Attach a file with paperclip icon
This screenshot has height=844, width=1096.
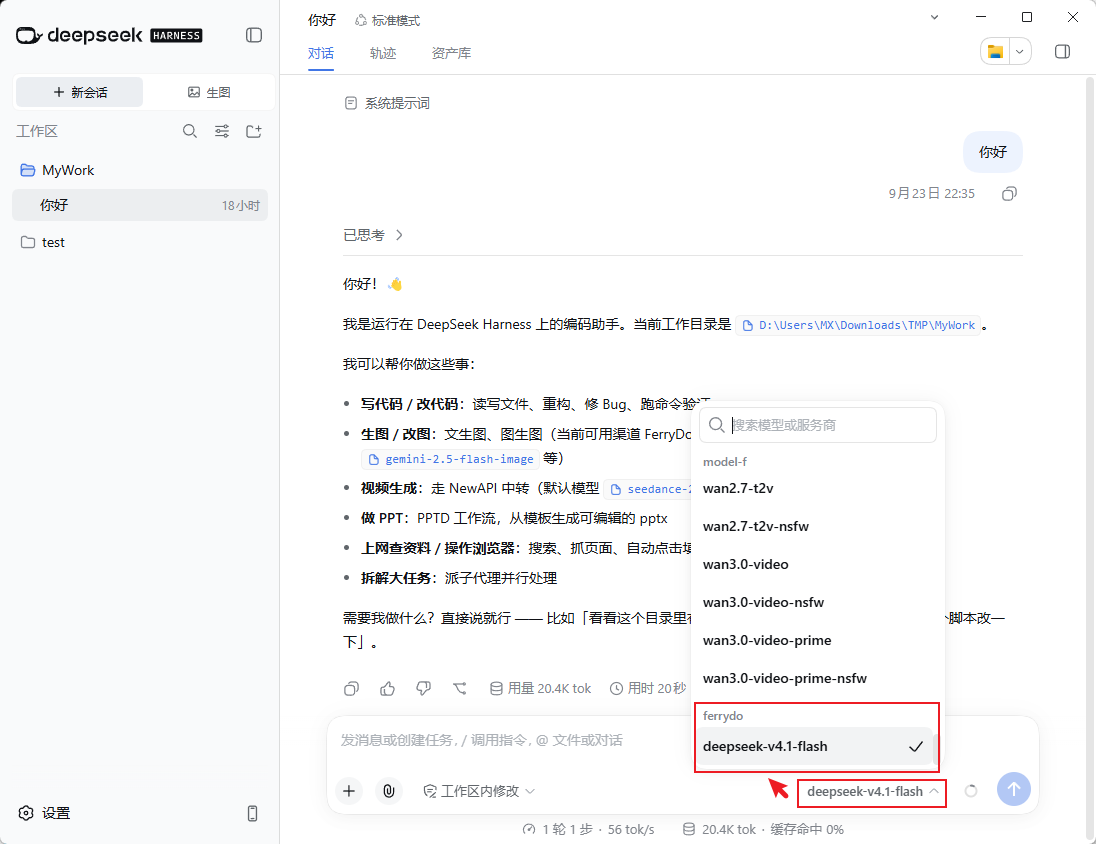389,791
